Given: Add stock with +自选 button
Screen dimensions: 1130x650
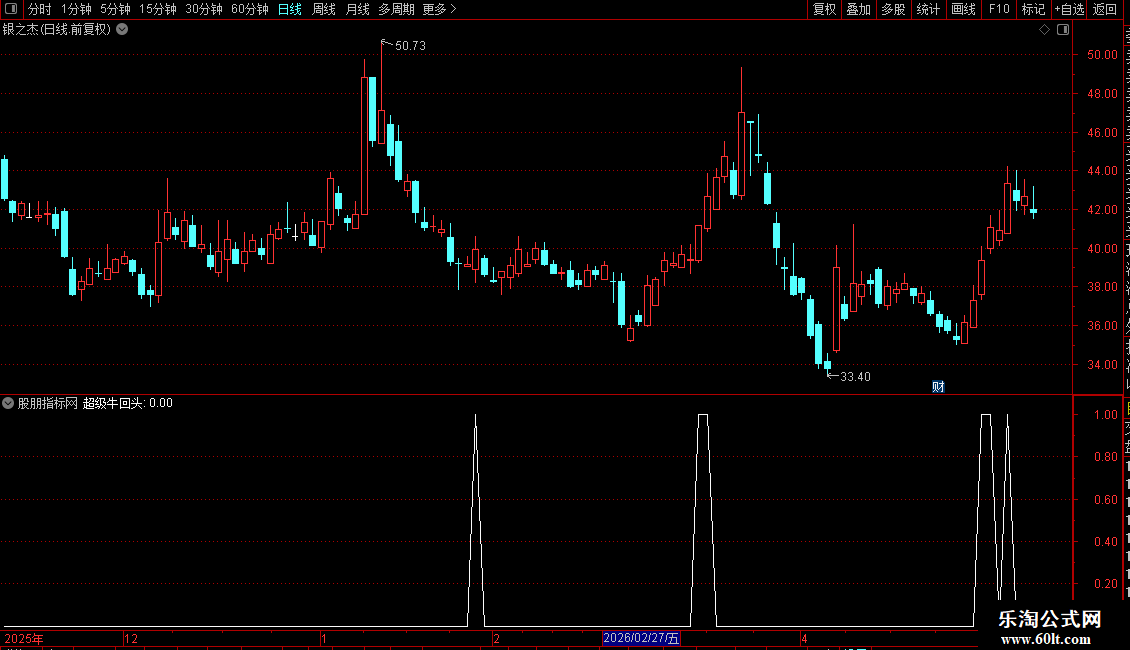Looking at the screenshot, I should pyautogui.click(x=1069, y=9).
